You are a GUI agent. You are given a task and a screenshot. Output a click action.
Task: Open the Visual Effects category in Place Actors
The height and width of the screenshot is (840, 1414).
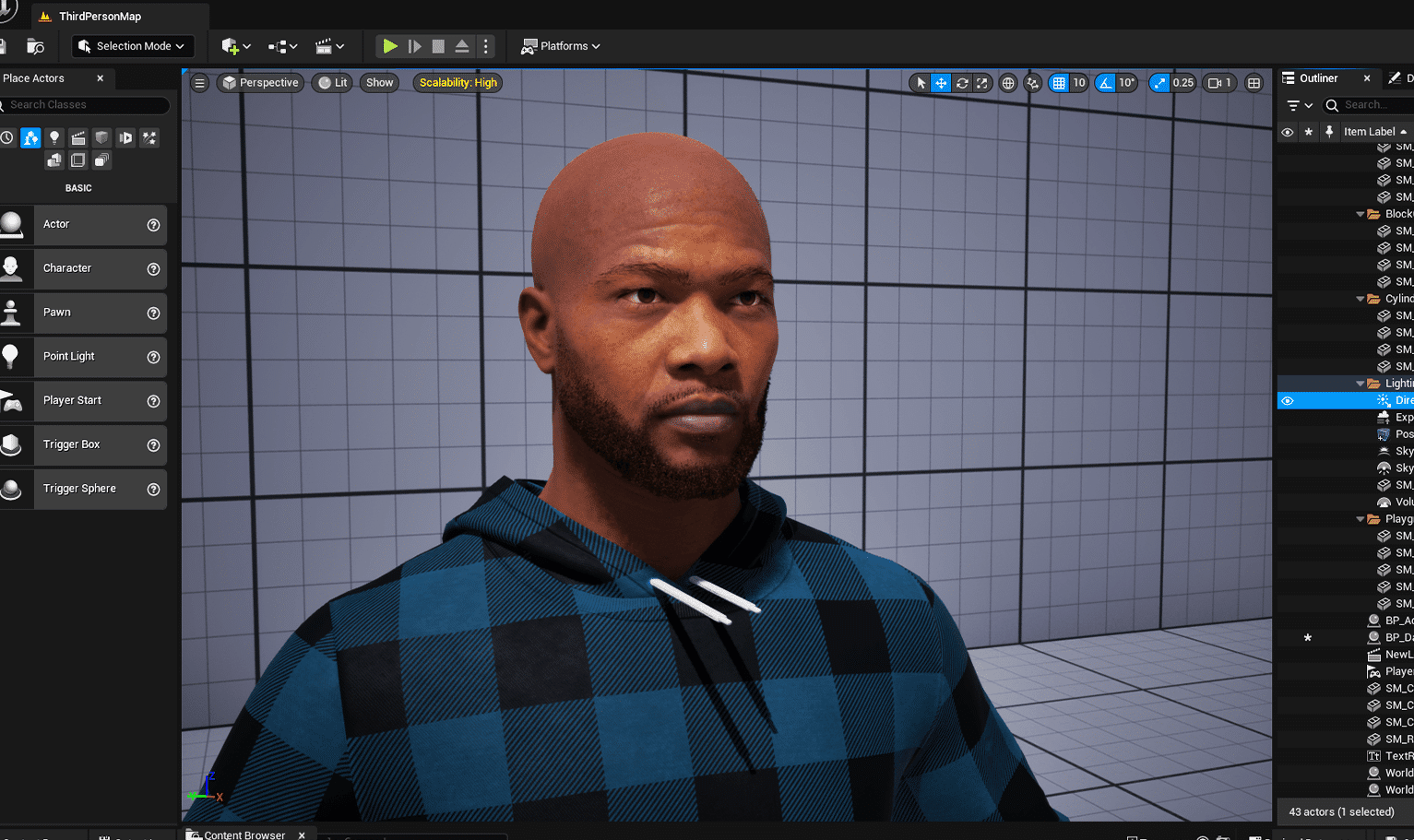[x=149, y=137]
